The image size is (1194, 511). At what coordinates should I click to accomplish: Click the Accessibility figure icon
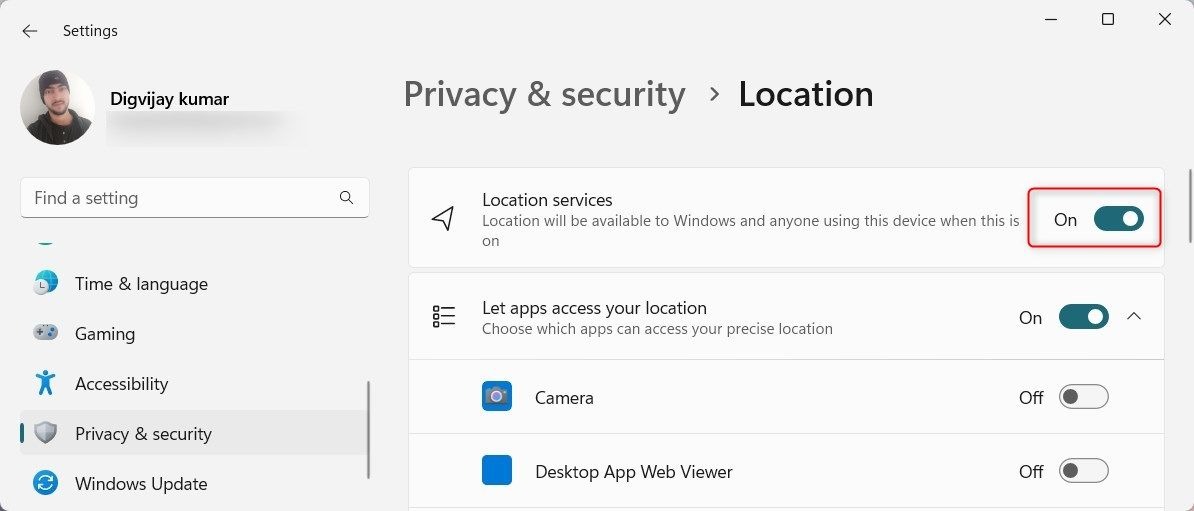(x=46, y=383)
